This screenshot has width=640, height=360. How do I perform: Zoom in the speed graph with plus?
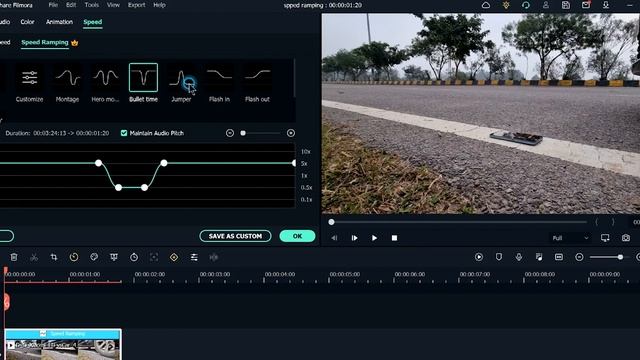click(291, 133)
